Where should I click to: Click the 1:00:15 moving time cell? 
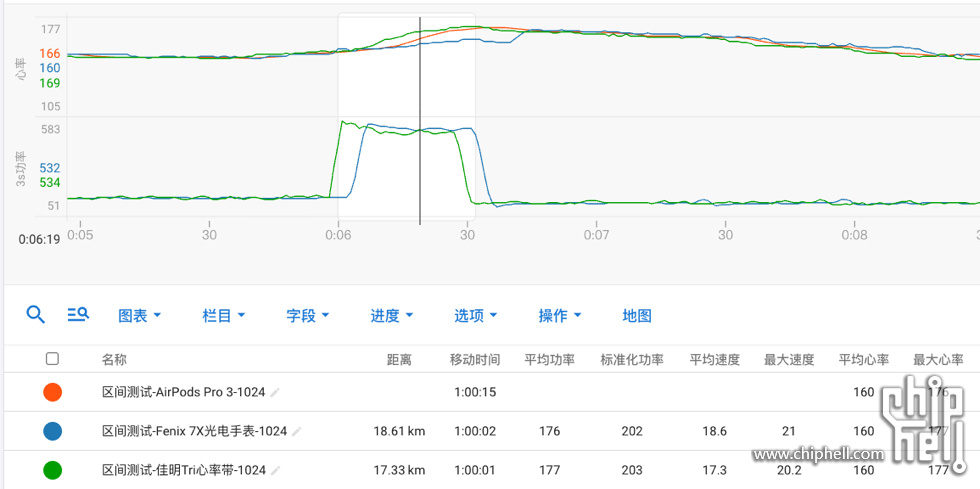click(475, 392)
